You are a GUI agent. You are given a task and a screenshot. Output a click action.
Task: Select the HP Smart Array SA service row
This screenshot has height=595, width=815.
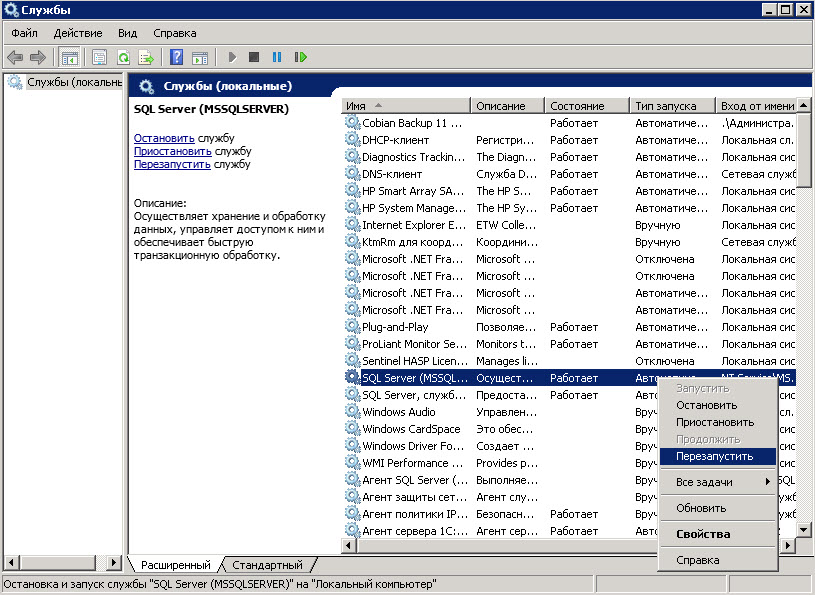point(569,191)
